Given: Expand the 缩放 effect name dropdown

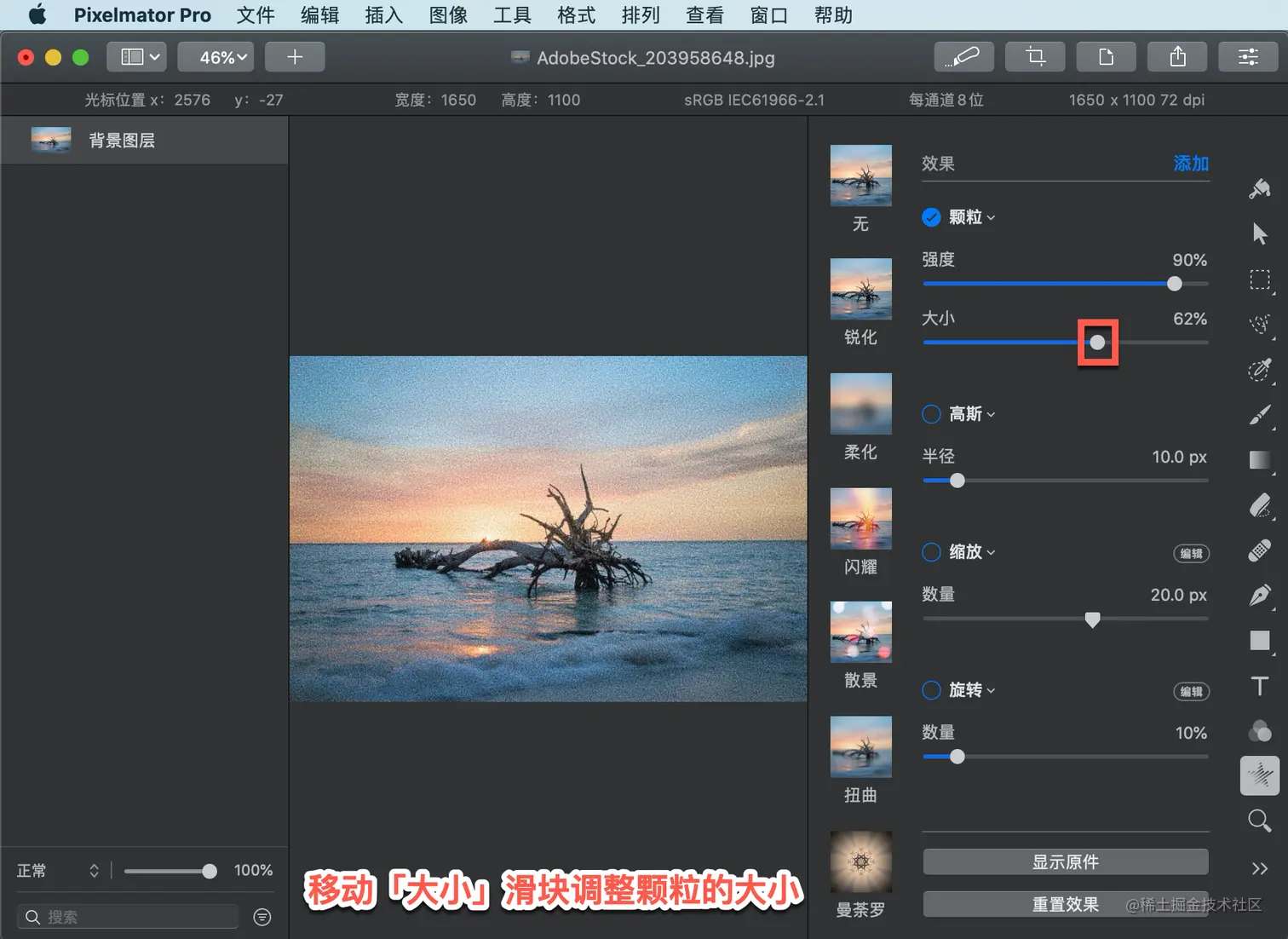Looking at the screenshot, I should [x=972, y=552].
